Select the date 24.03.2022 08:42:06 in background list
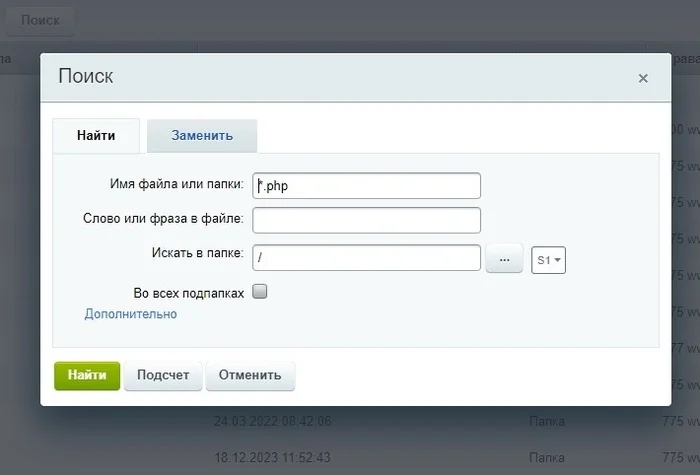The width and height of the screenshot is (700, 475). pos(273,421)
